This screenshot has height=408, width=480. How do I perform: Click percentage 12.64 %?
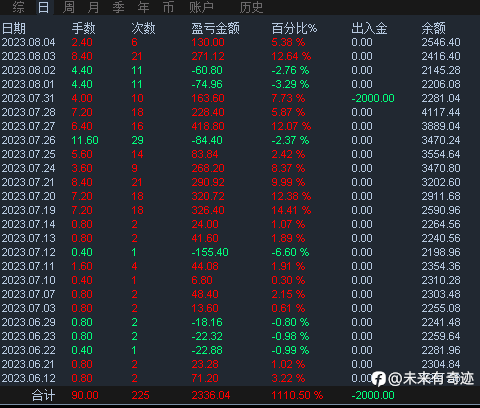(x=291, y=56)
